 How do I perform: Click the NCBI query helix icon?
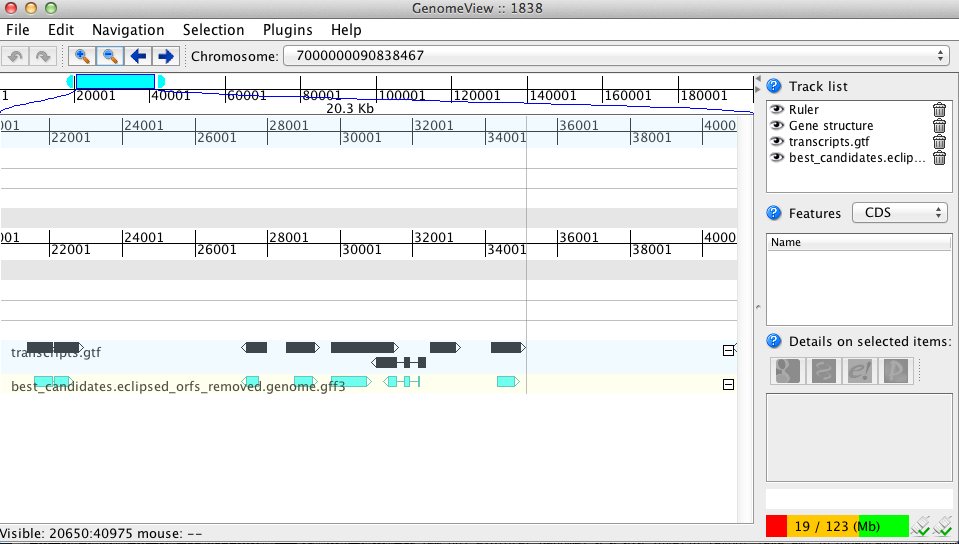(824, 371)
